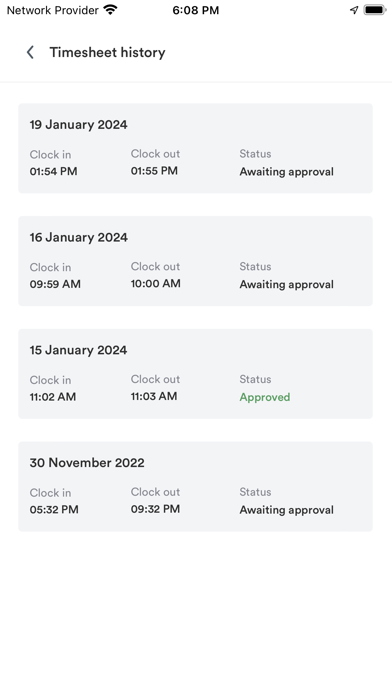Select 09:59 AM clock in time

tap(55, 284)
